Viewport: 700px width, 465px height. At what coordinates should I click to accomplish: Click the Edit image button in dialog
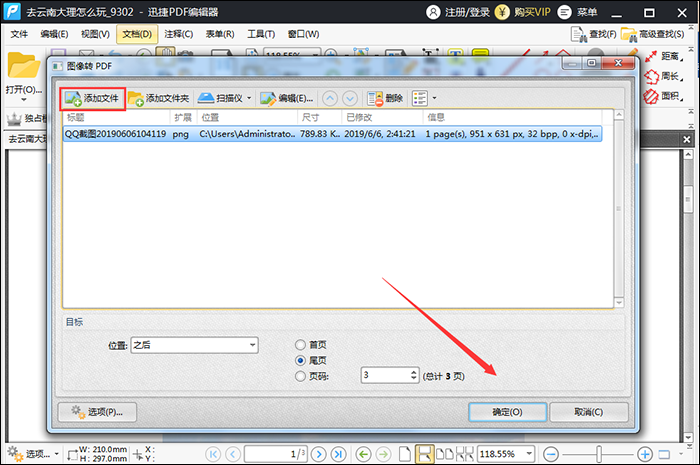click(287, 99)
